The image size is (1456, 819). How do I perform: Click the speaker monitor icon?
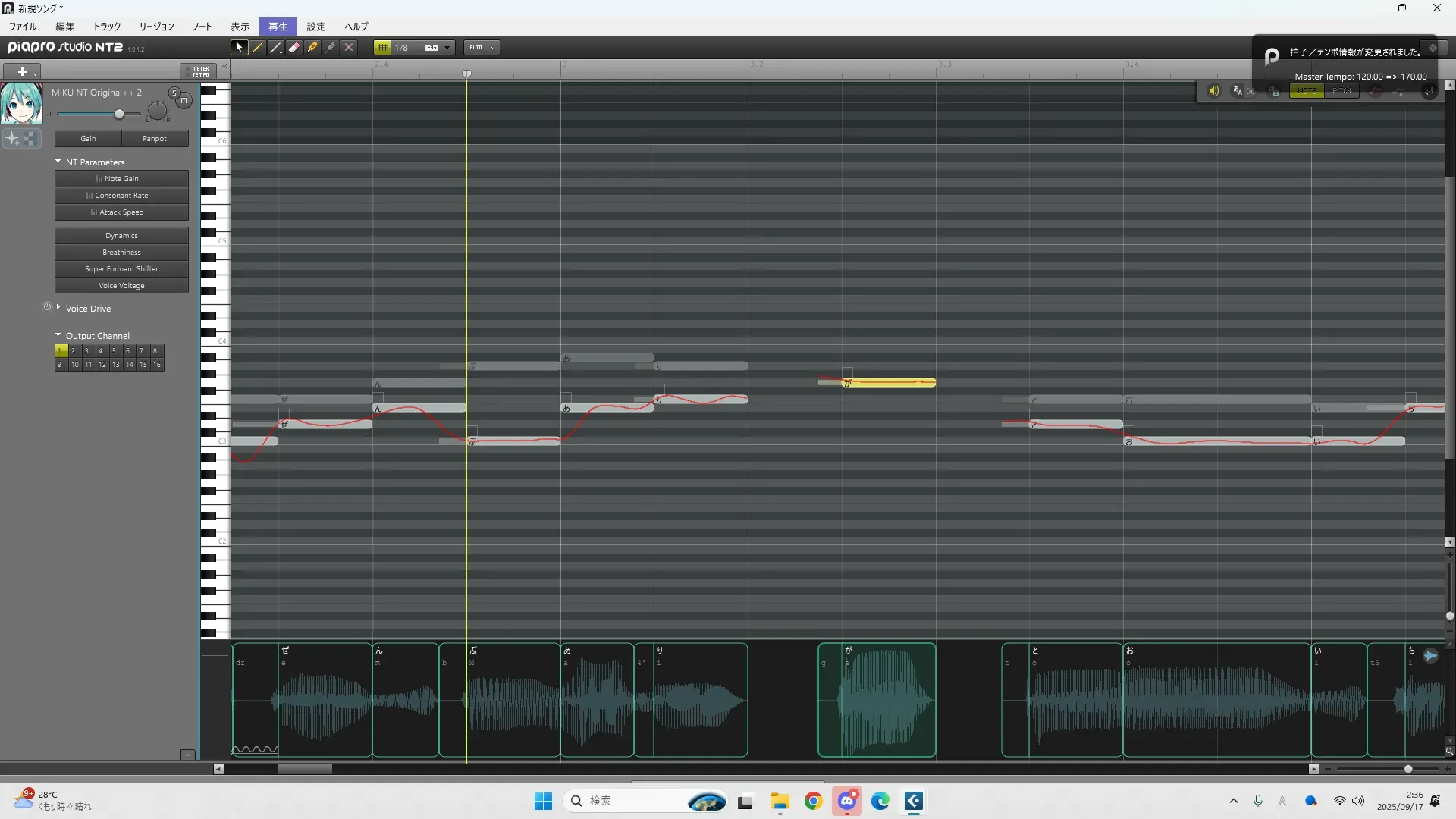1213,91
